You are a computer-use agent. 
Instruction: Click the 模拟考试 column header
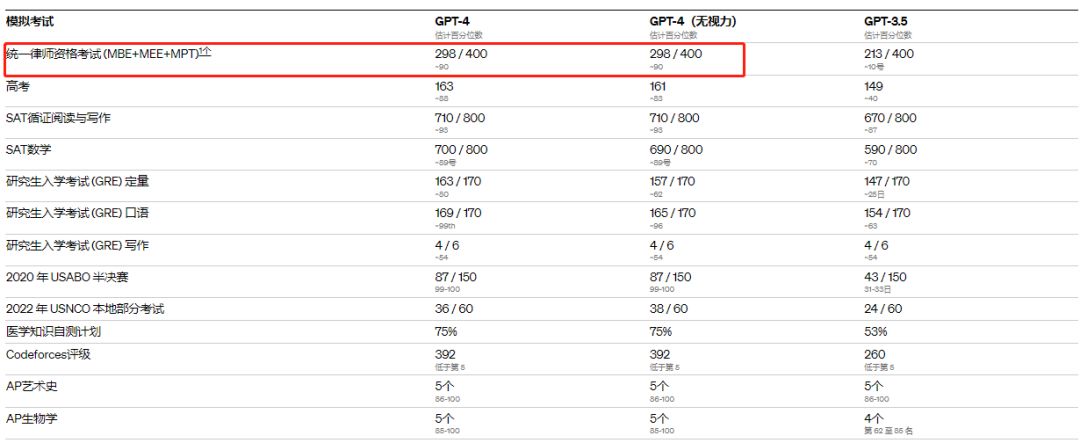pos(30,21)
